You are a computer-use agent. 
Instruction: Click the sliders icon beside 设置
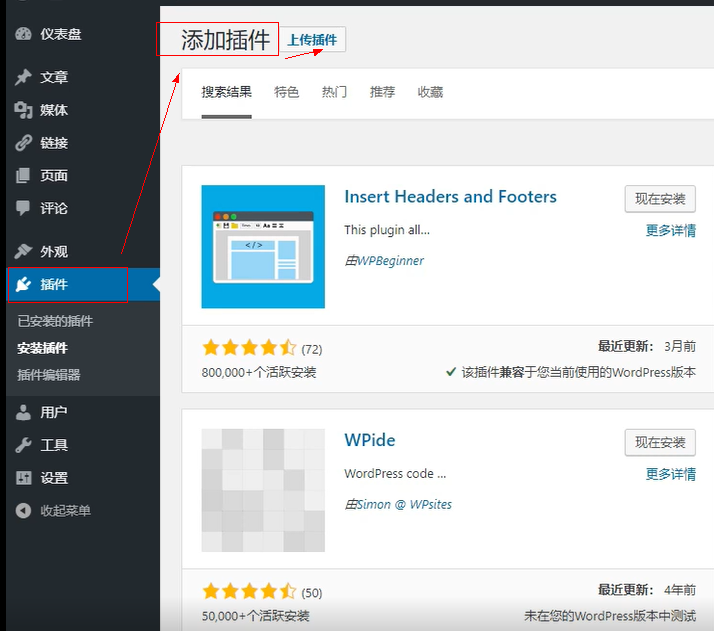point(23,478)
